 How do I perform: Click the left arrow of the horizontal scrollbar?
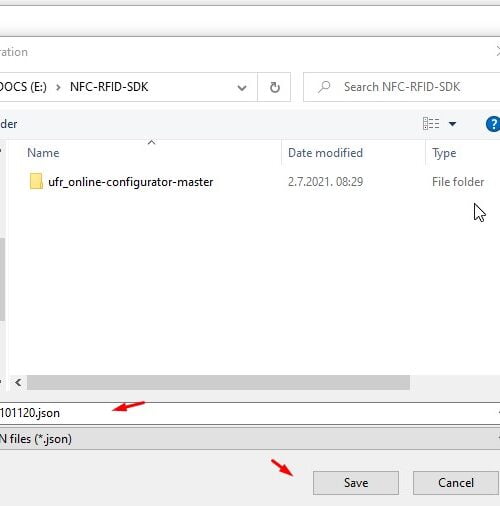(x=18, y=382)
